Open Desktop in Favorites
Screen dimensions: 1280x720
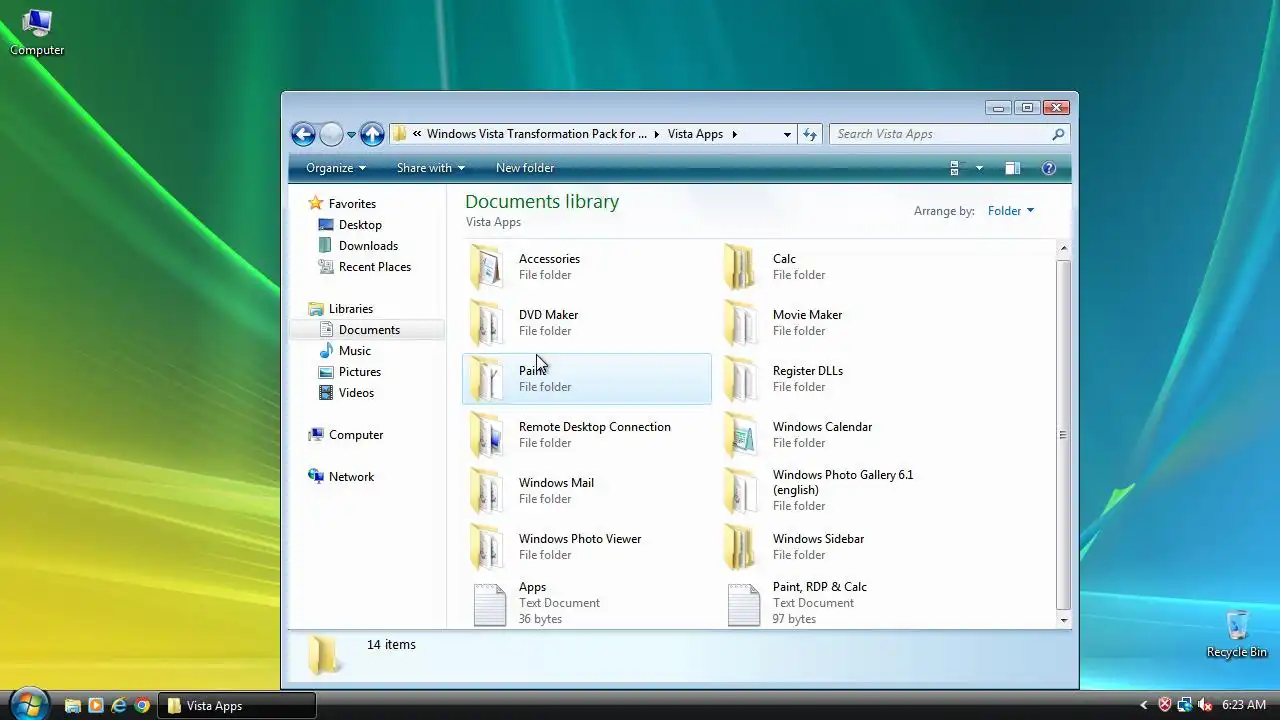360,225
